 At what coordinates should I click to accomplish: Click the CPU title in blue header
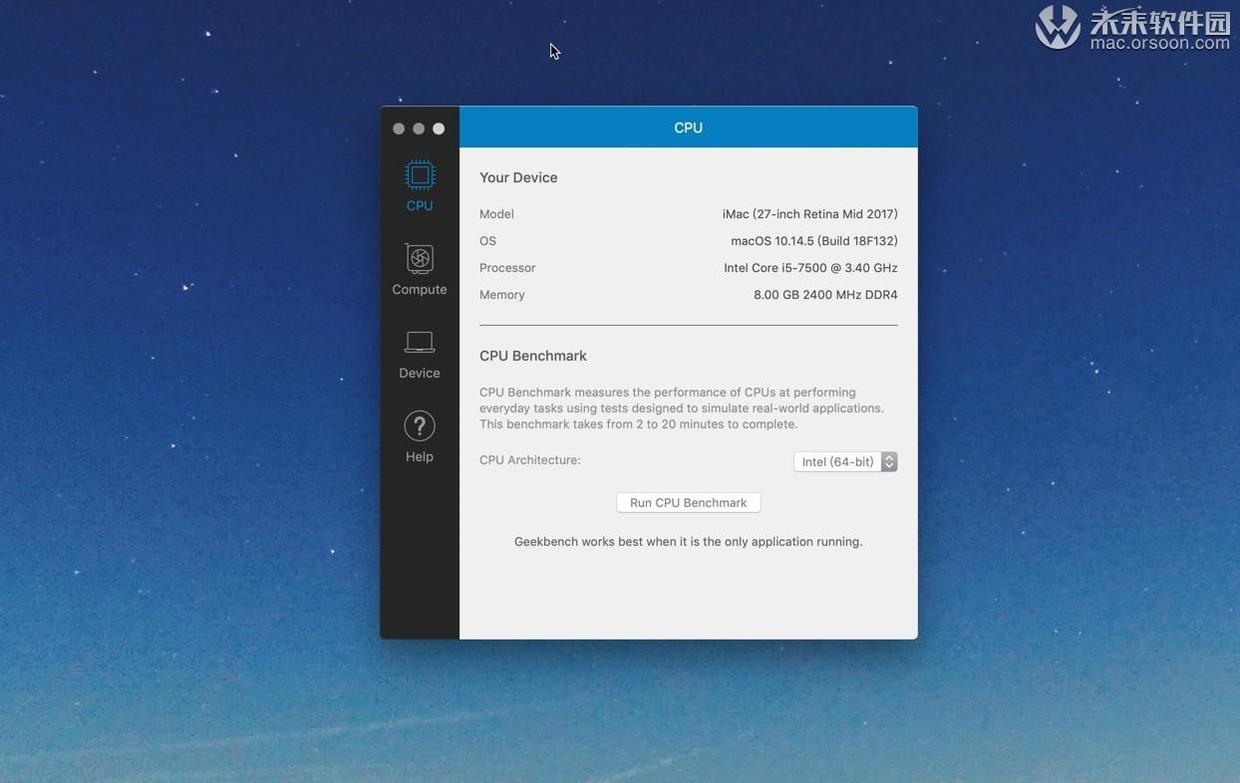click(x=688, y=128)
